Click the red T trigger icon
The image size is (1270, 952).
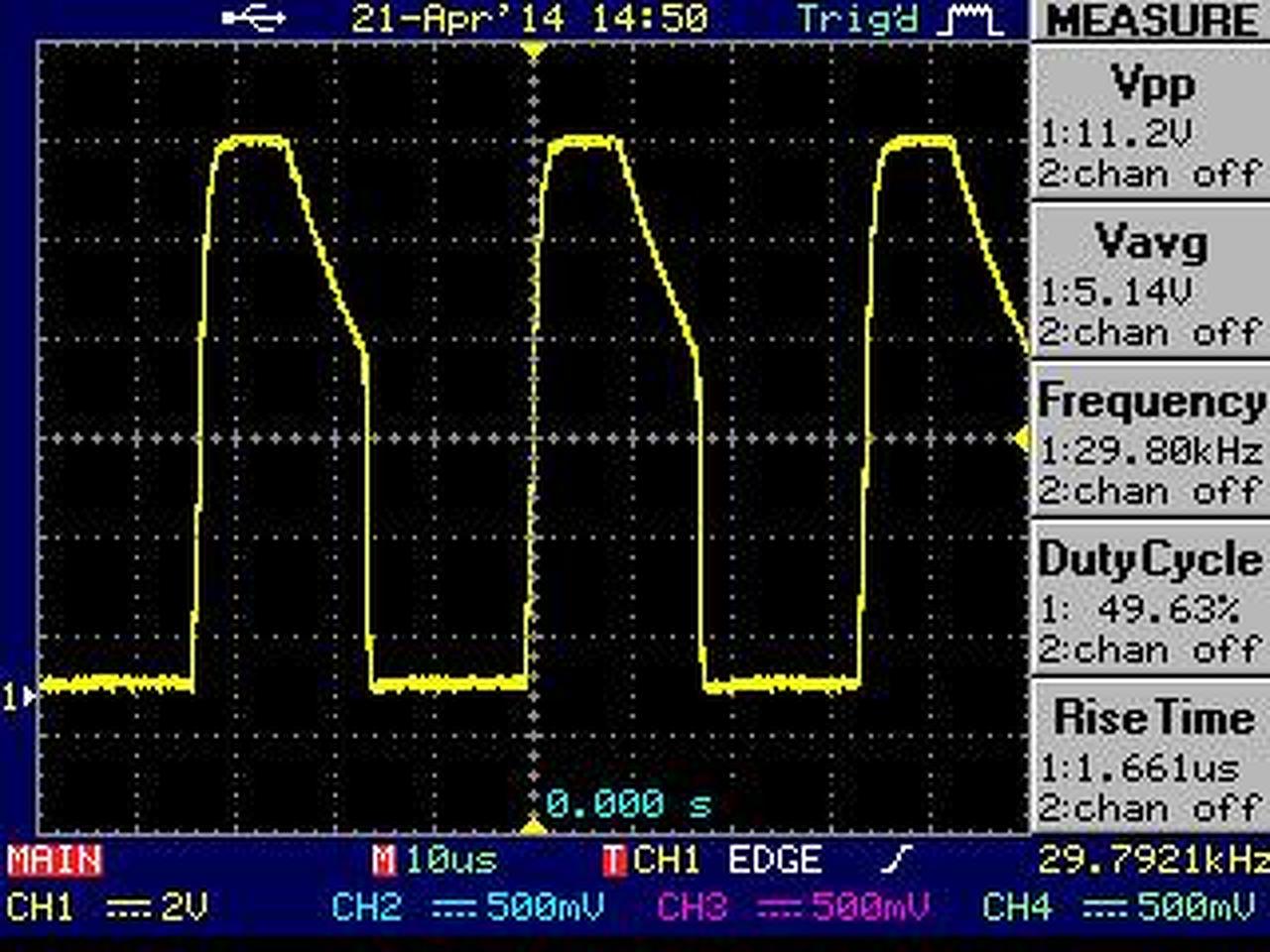614,860
